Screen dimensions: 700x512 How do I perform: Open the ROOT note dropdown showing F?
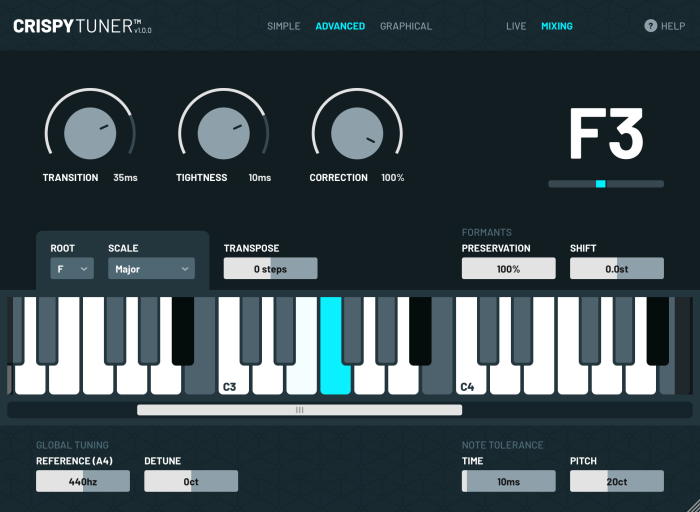coord(72,268)
